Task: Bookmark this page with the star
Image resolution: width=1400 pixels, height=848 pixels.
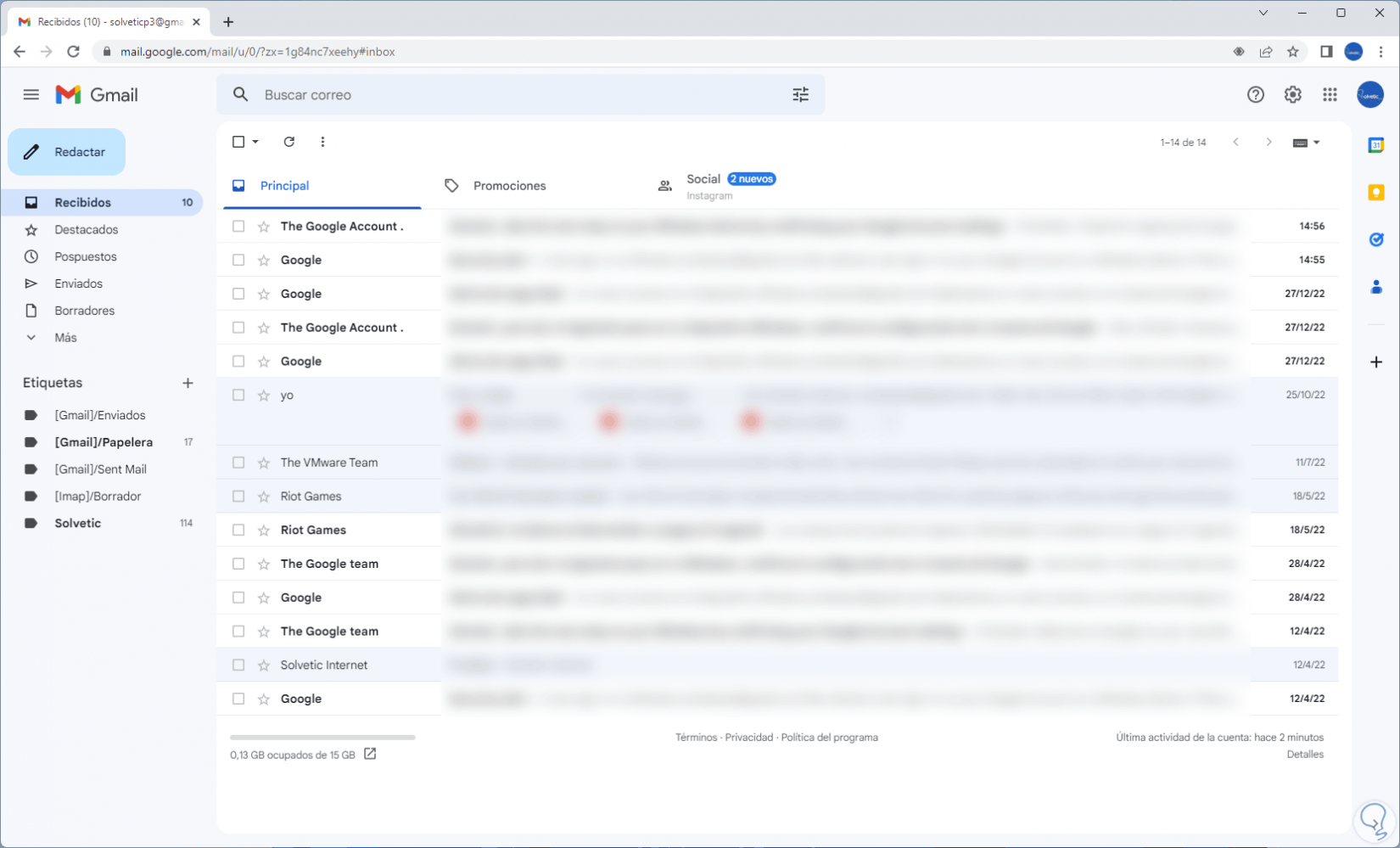Action: 1293,52
